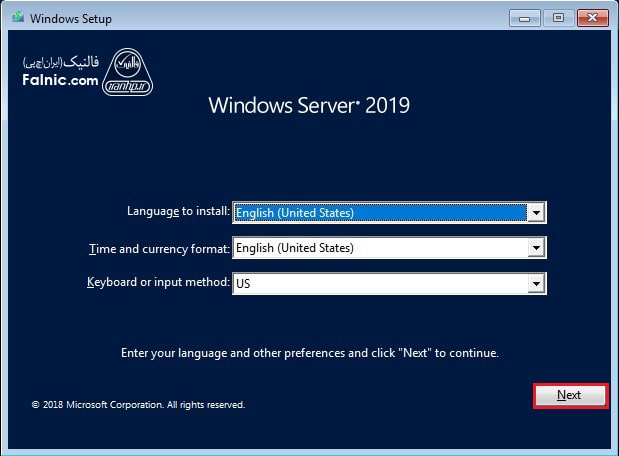Click the US keyboard input method field
The image size is (619, 456).
(380, 284)
